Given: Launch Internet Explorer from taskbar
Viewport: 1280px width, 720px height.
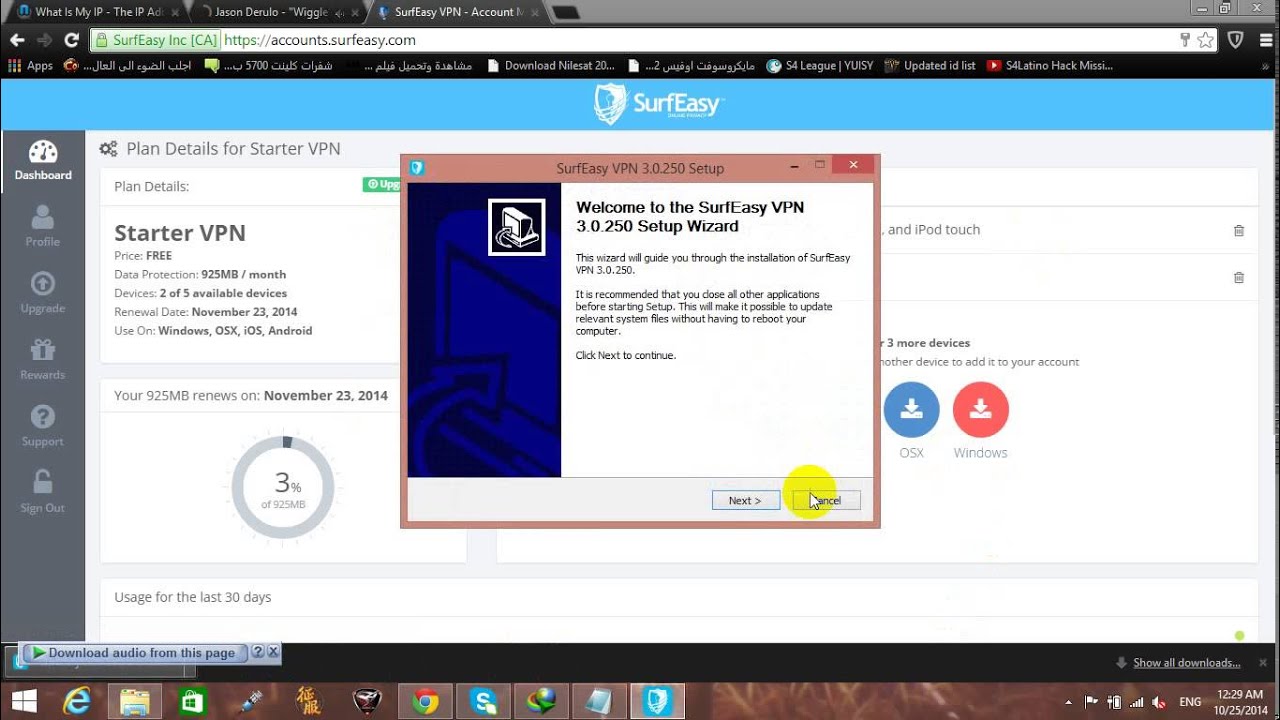Looking at the screenshot, I should tap(76, 701).
